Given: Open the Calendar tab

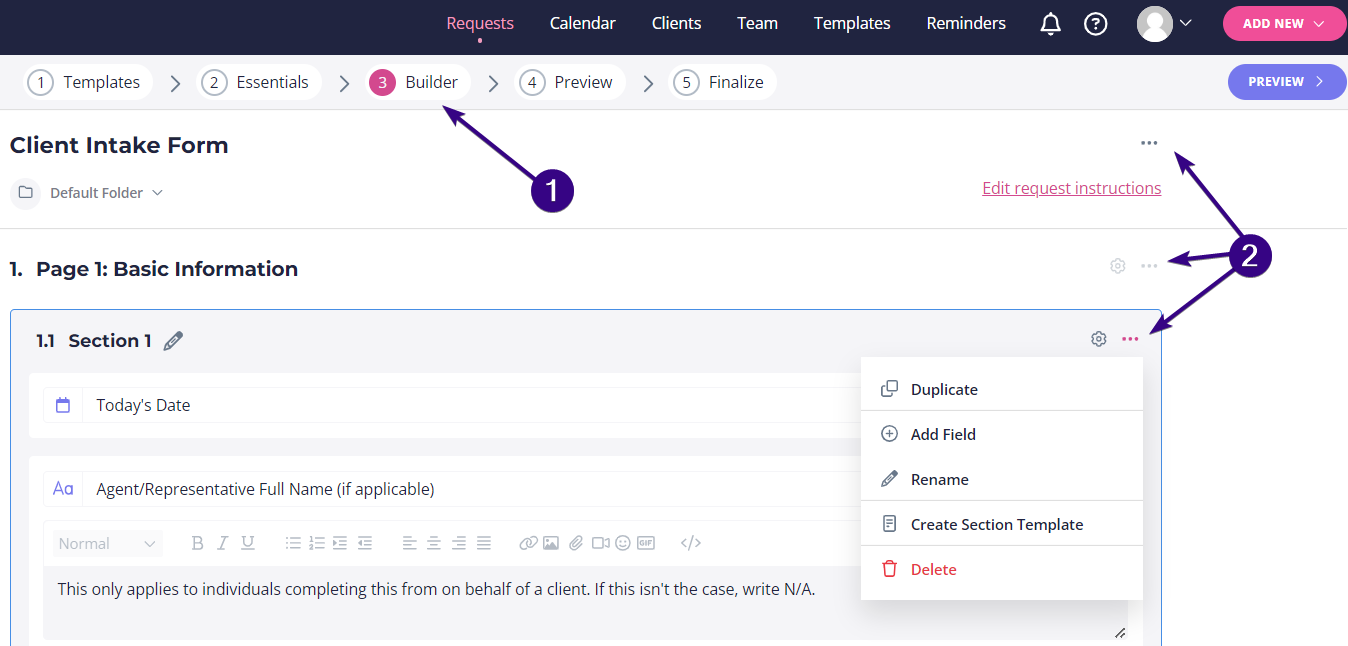Looking at the screenshot, I should click(583, 23).
